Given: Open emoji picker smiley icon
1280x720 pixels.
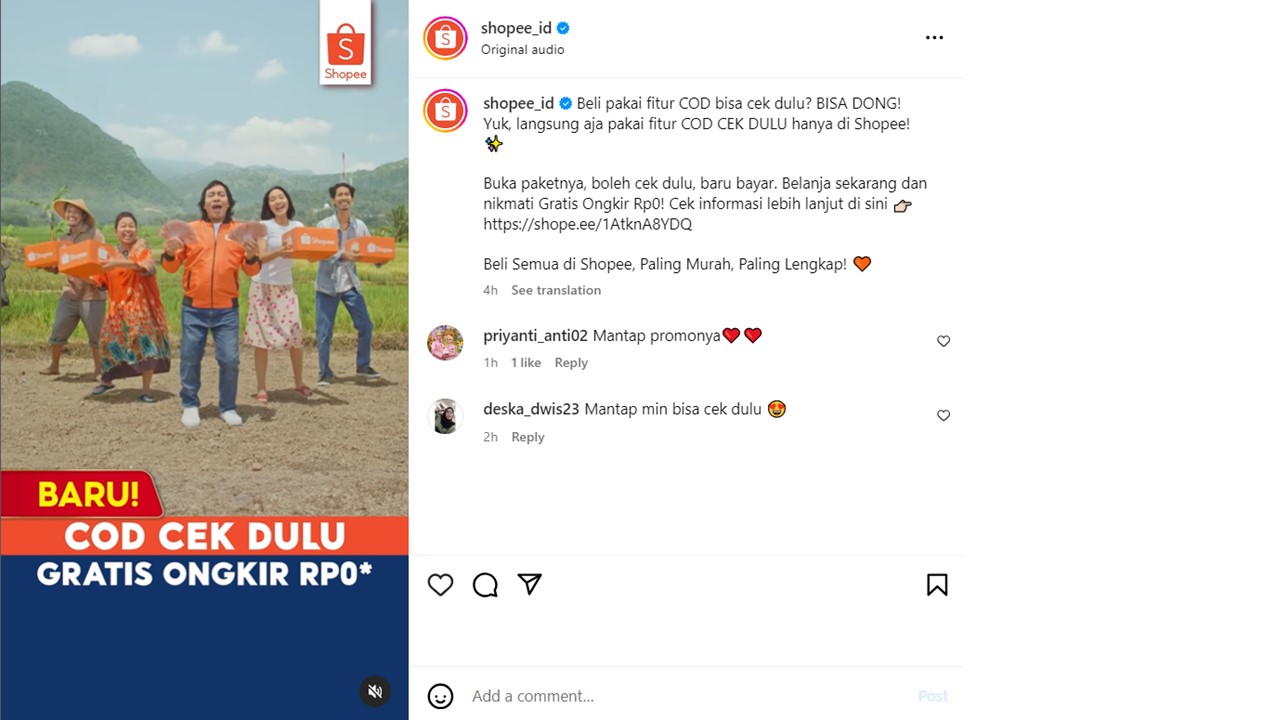Looking at the screenshot, I should pos(440,696).
